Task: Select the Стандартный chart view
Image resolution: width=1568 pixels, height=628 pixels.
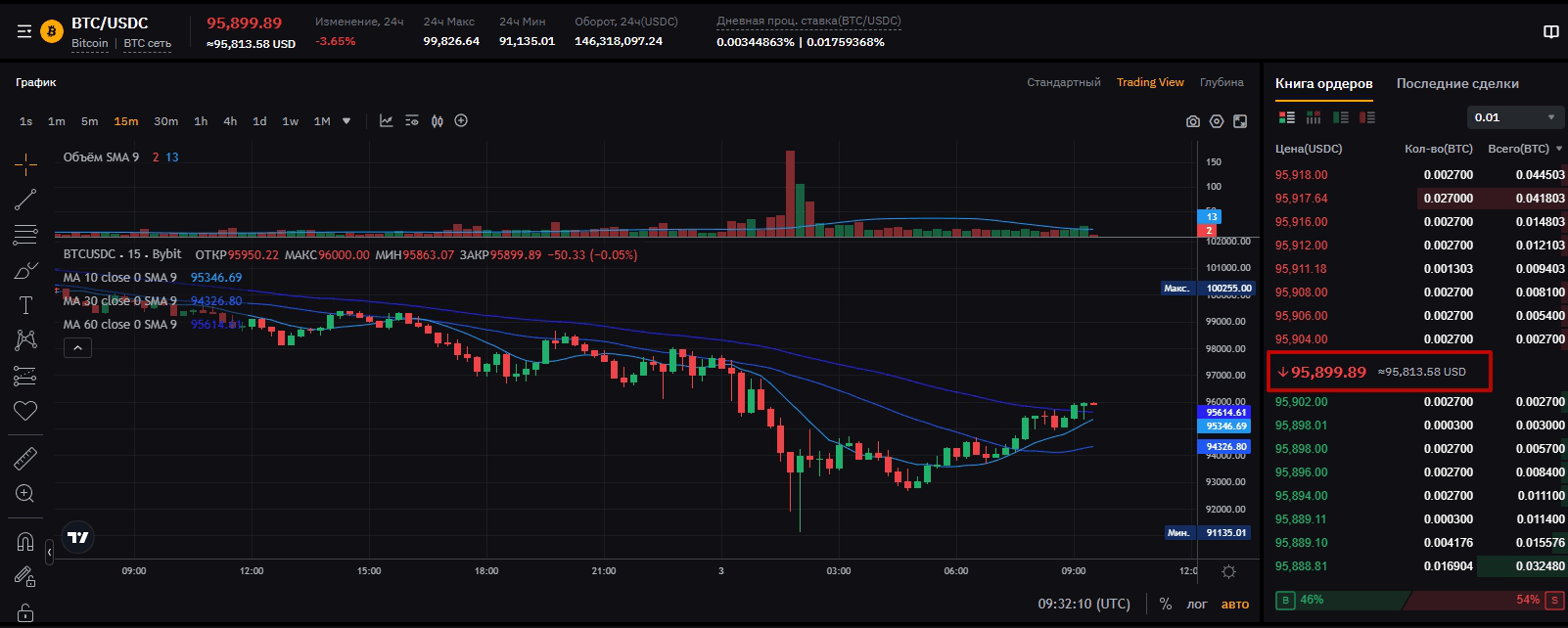Action: coord(1064,82)
